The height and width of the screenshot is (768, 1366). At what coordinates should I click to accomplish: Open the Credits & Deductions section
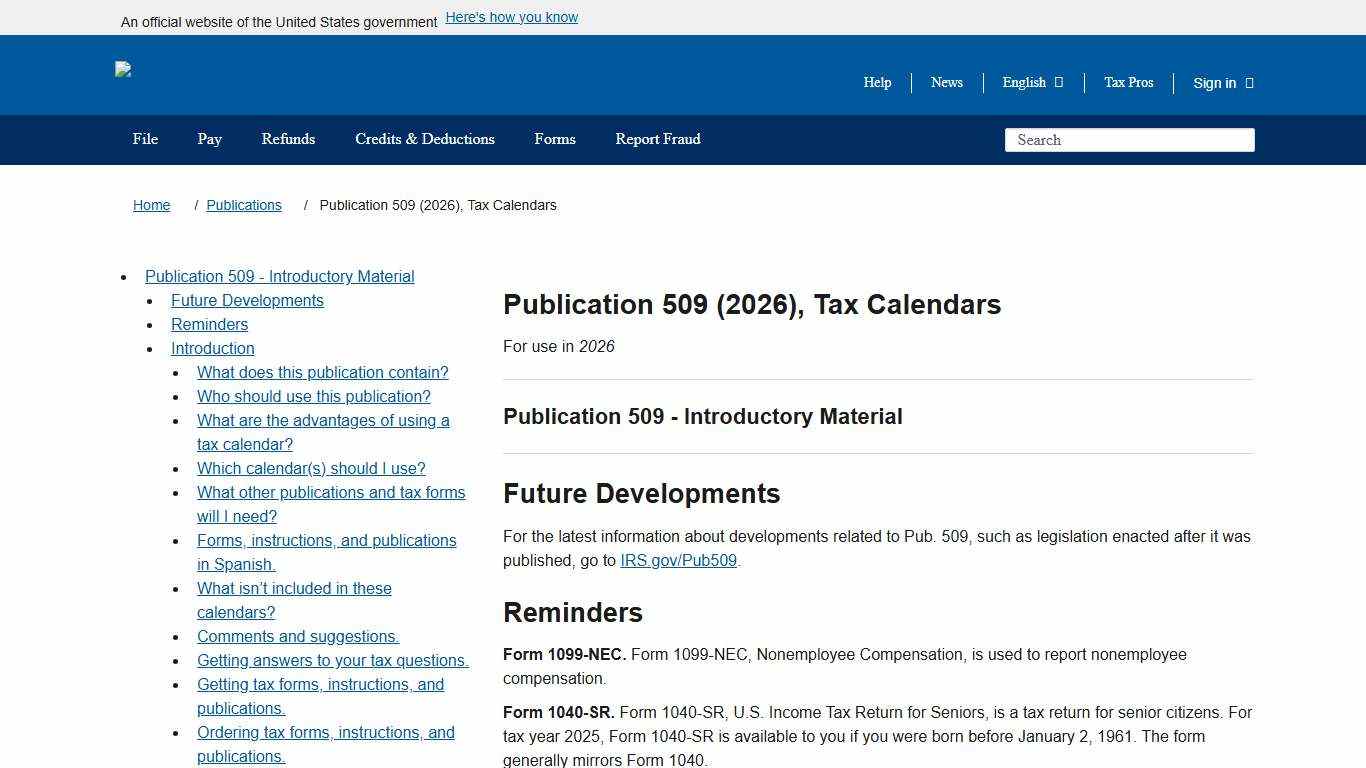coord(424,139)
